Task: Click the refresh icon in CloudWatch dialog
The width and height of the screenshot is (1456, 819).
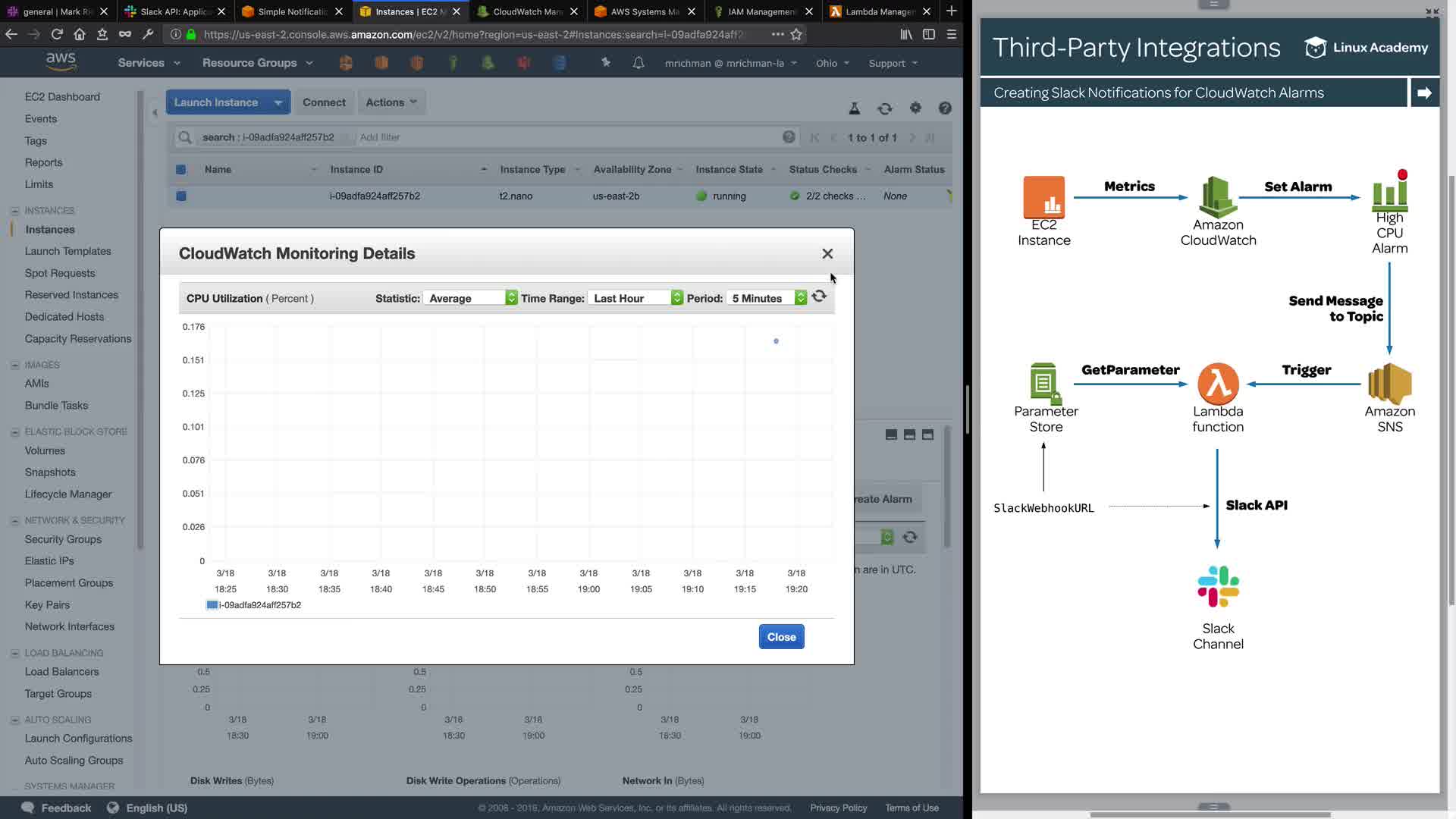Action: coord(819,297)
